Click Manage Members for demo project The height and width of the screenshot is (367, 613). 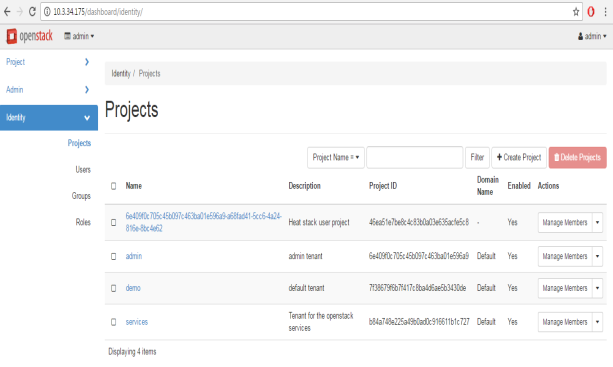[x=565, y=288]
